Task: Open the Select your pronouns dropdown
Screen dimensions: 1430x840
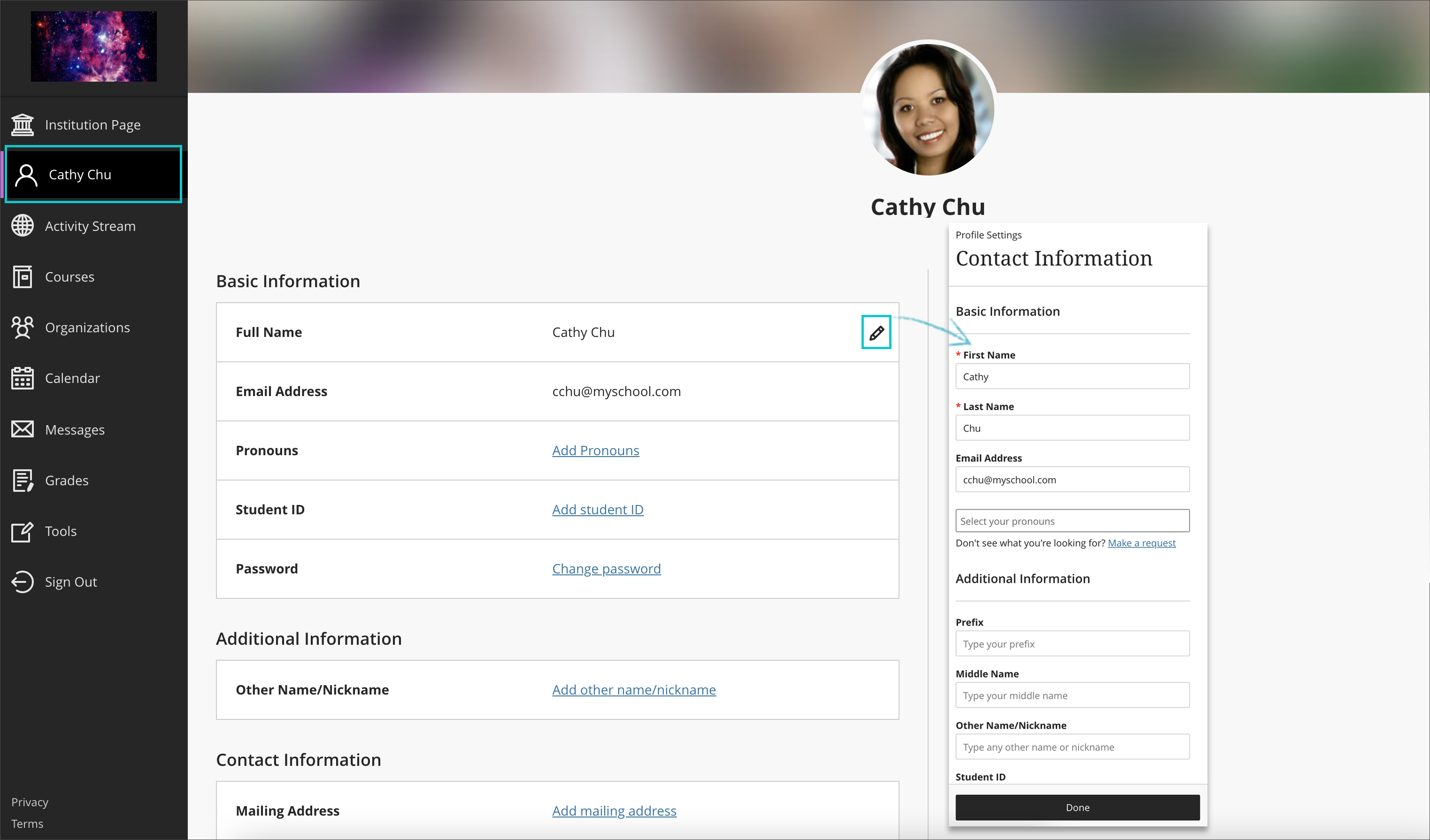Action: point(1072,521)
